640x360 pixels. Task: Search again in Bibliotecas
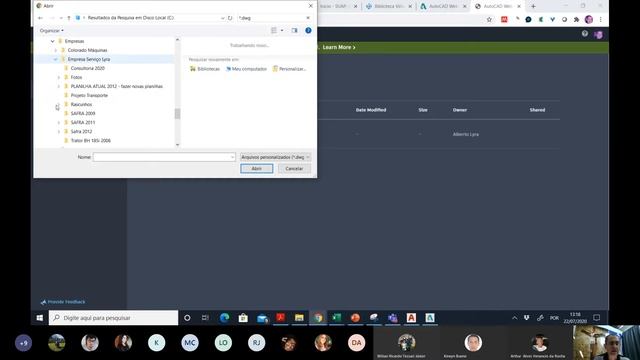[x=205, y=69]
